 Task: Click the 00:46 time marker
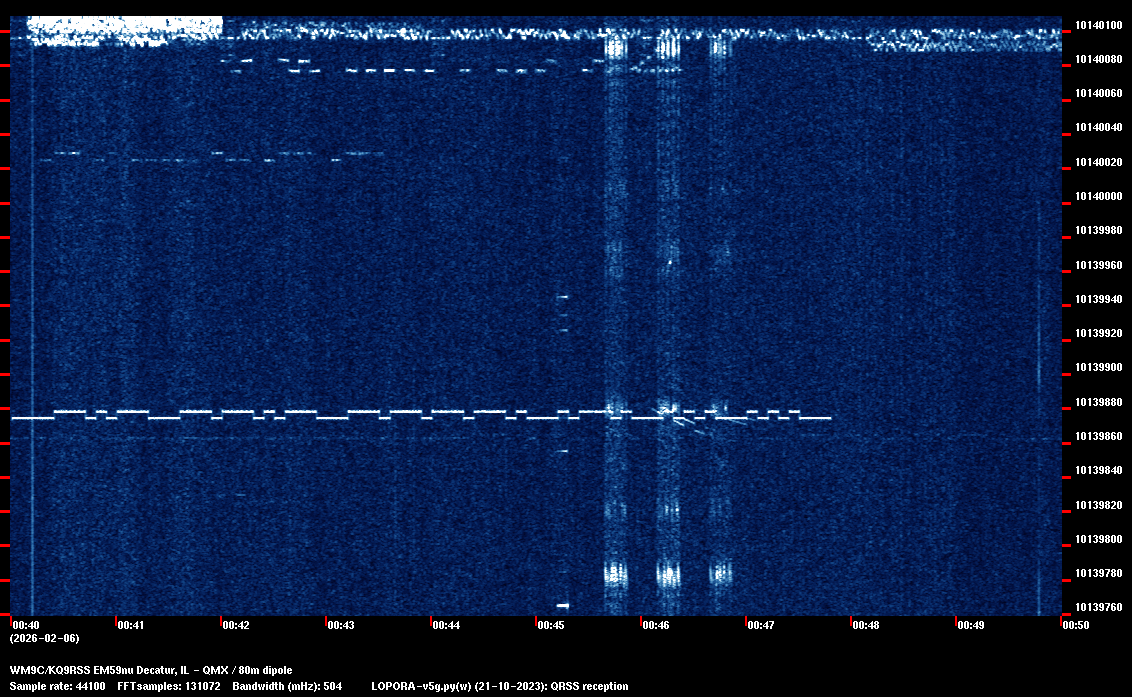(656, 625)
